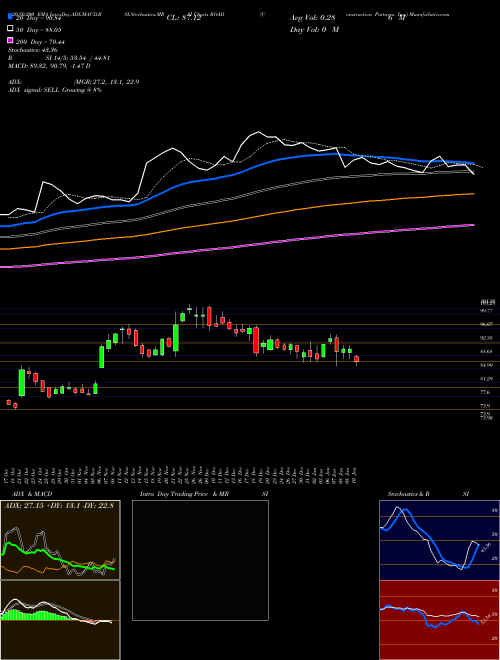Select the '50 Day = 88.05' legend text
The image size is (500, 660).
coord(39,29)
